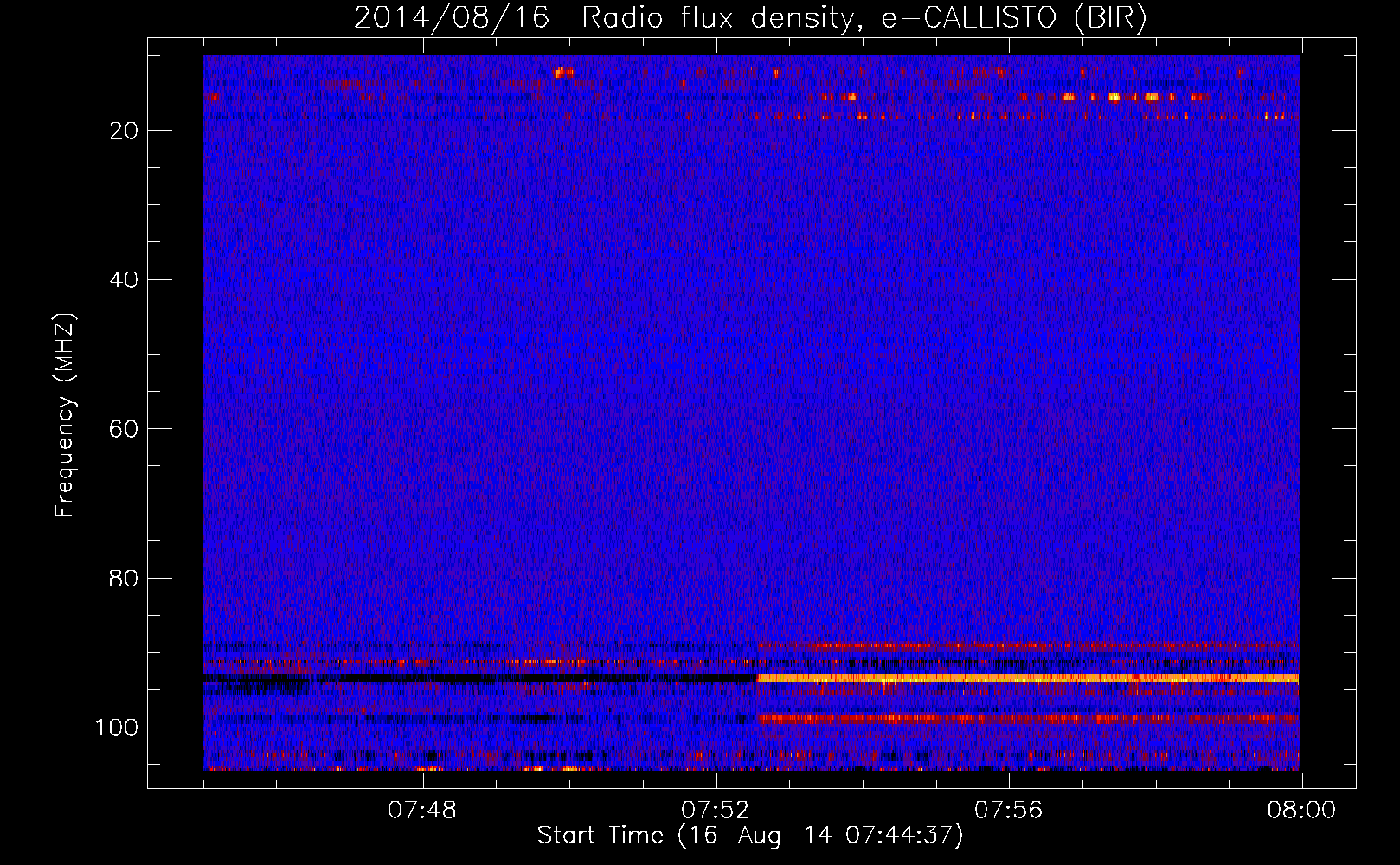Click the 100 MHz frequency tick label
Viewport: 1400px width, 865px height.
[117, 727]
